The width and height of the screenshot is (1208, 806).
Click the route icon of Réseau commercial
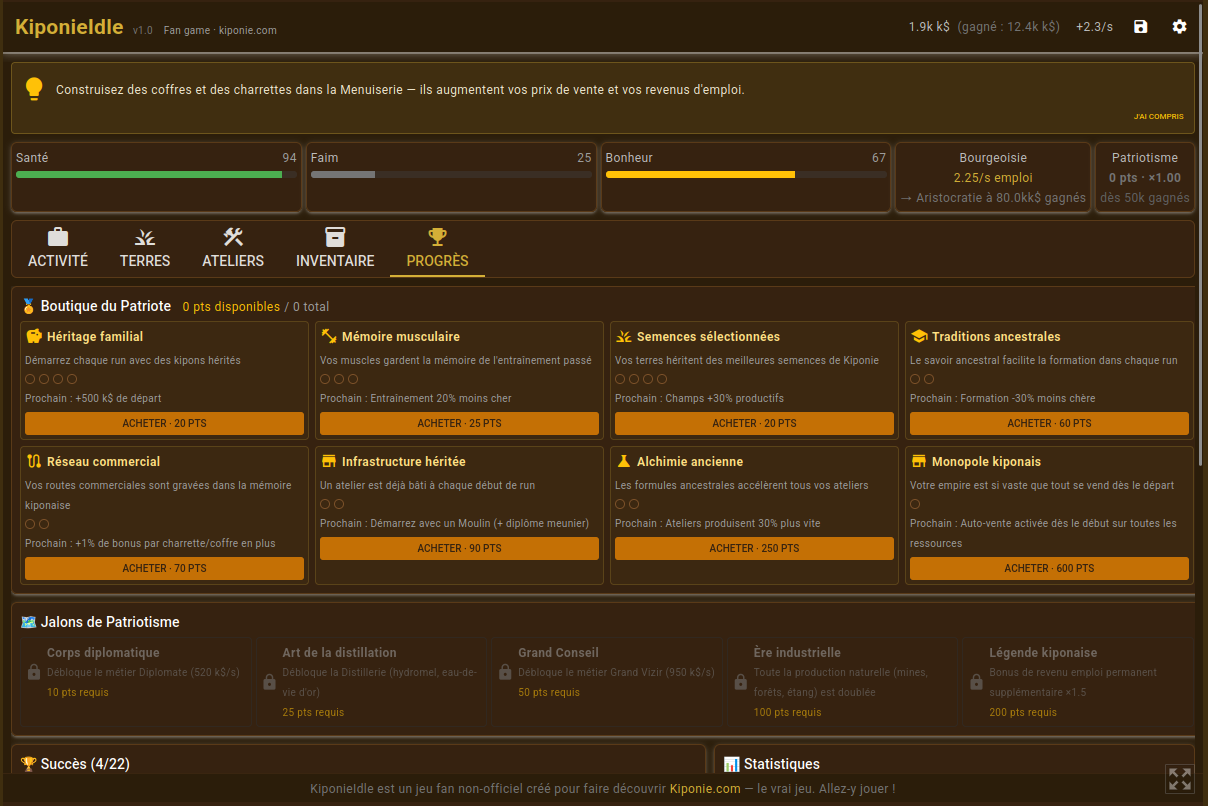click(x=34, y=461)
